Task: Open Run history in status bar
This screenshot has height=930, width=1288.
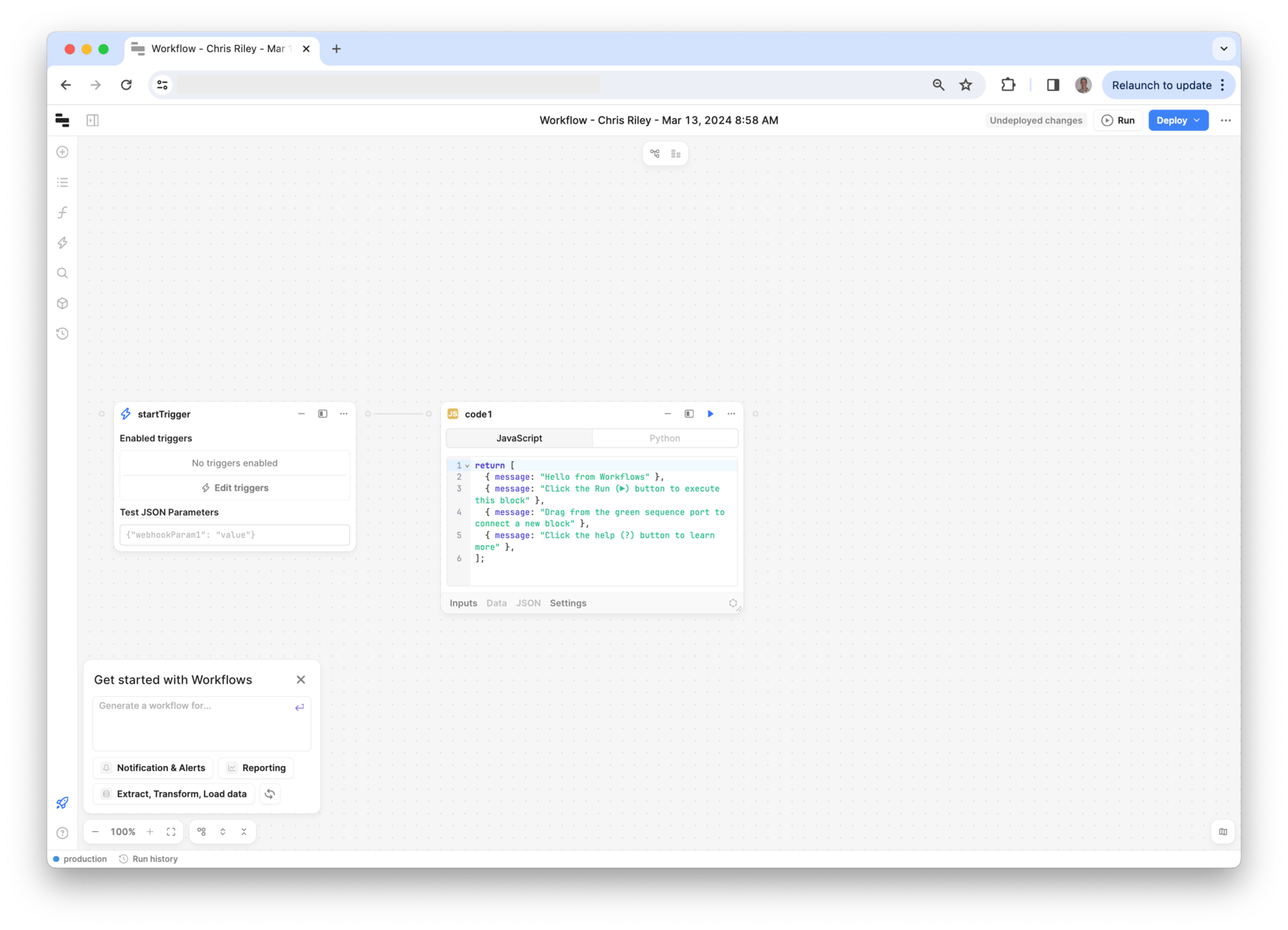Action: pyautogui.click(x=148, y=859)
